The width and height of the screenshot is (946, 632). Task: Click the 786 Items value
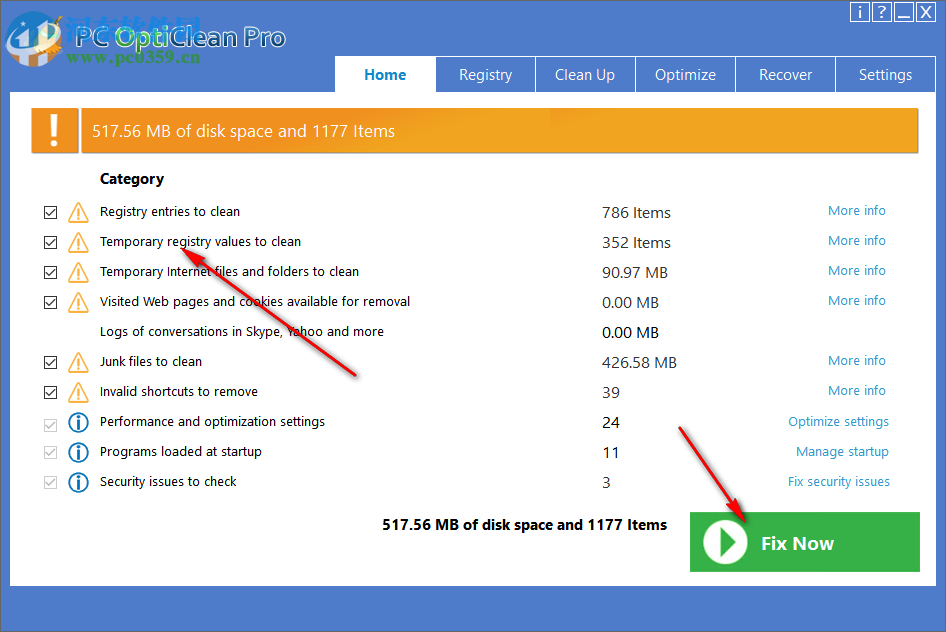click(636, 213)
